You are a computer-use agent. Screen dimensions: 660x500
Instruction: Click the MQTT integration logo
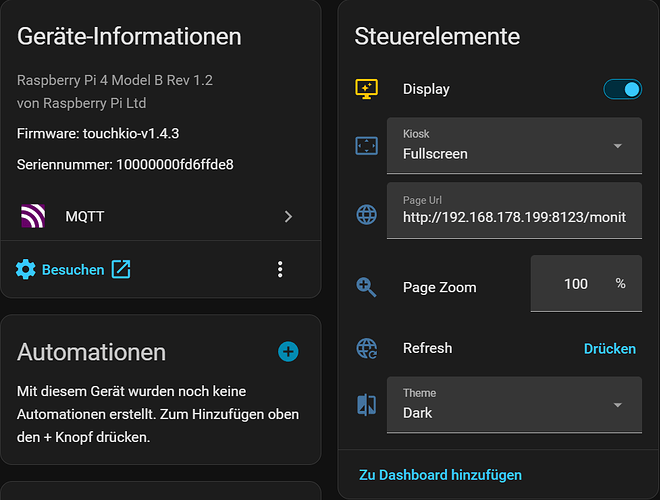pos(33,216)
